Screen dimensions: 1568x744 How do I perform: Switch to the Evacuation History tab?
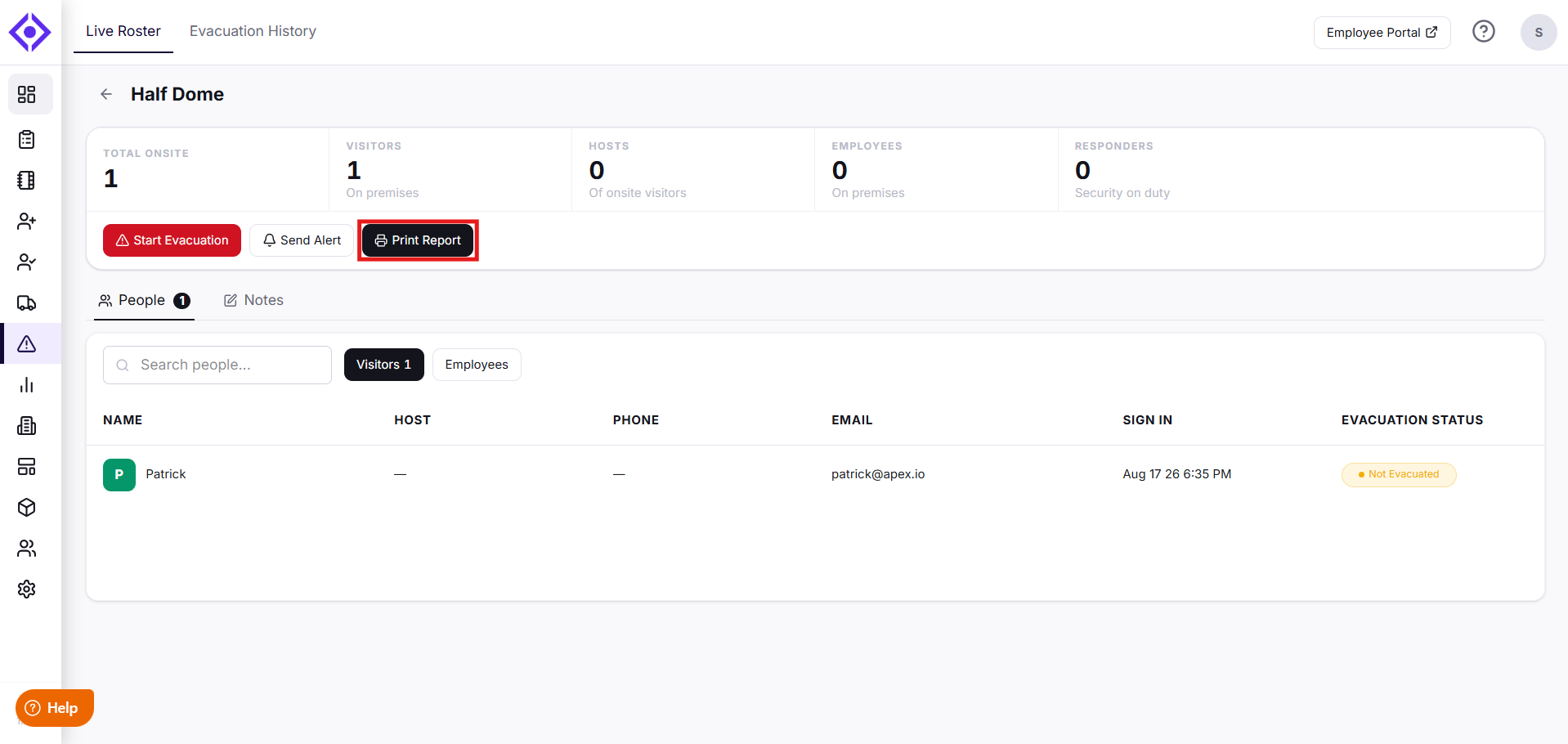point(253,31)
